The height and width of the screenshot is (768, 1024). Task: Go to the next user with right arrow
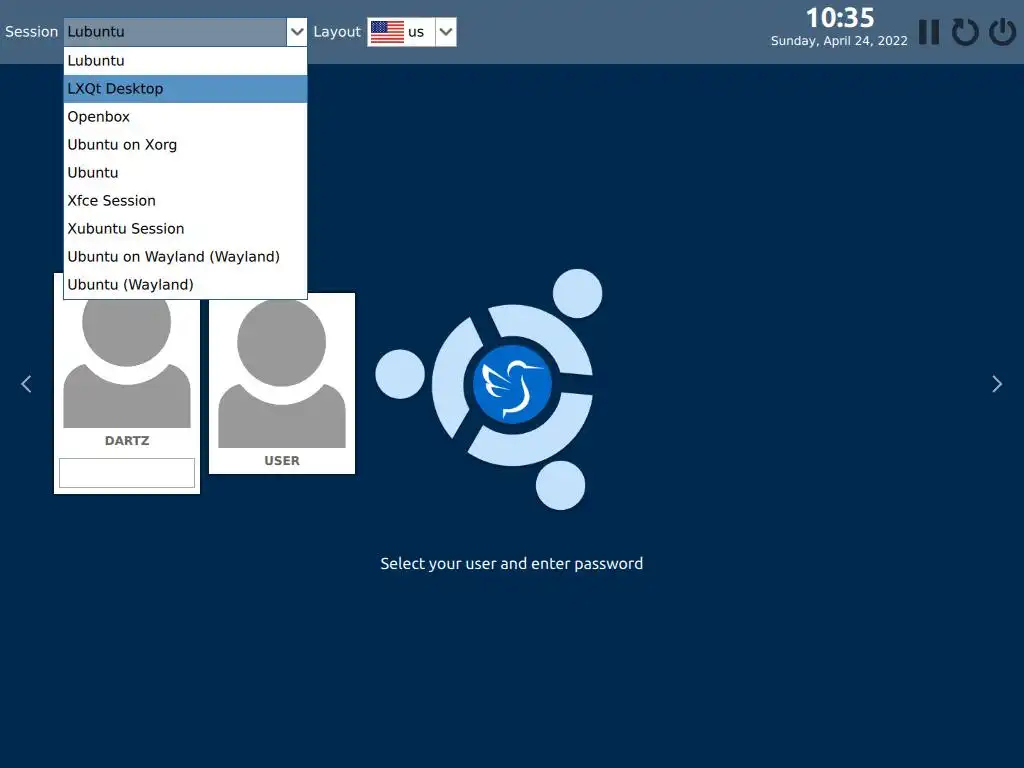click(997, 384)
